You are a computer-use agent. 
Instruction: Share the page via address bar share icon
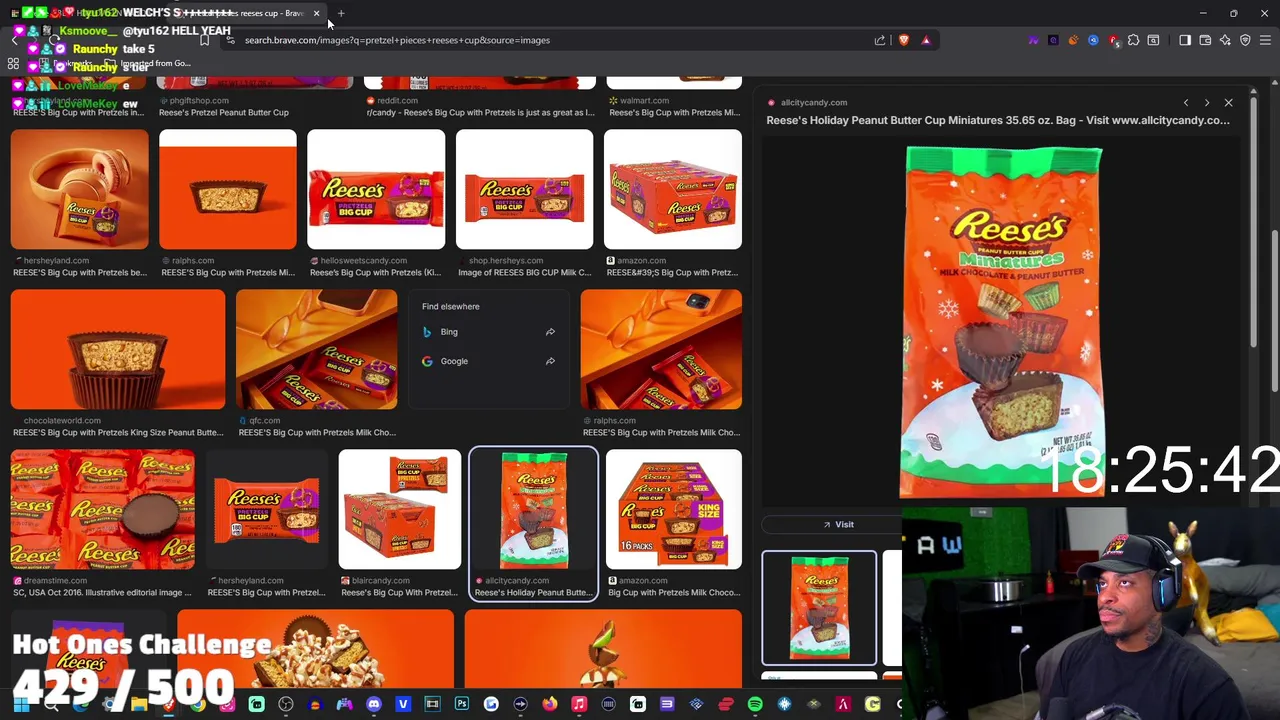pyautogui.click(x=880, y=40)
